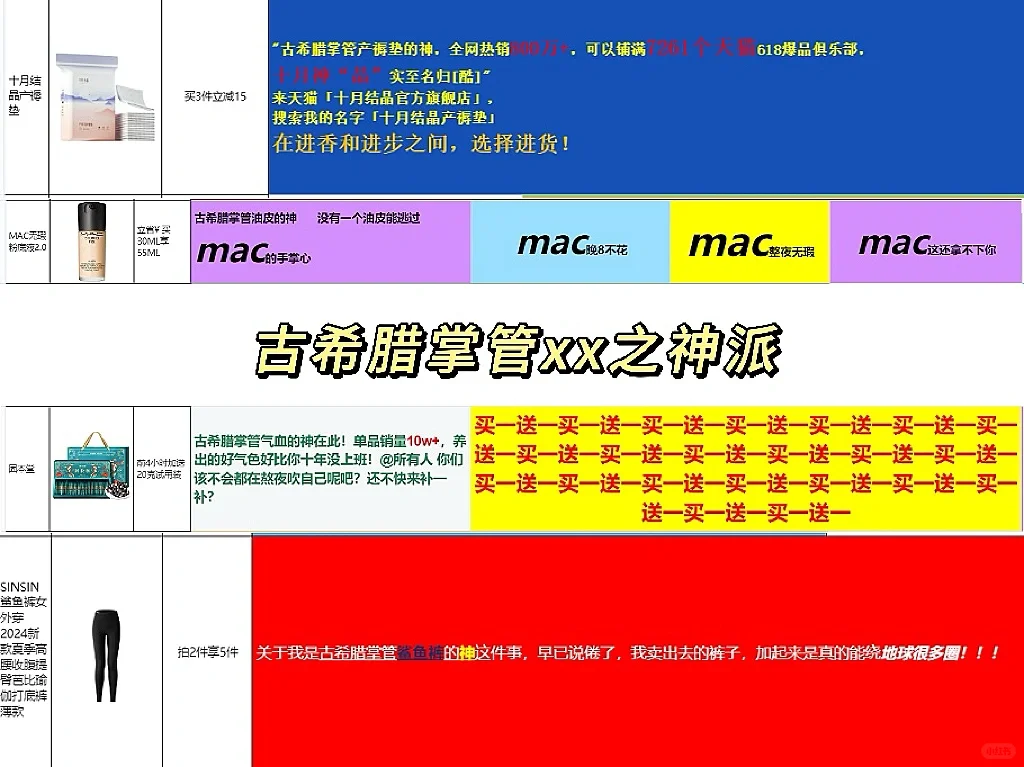This screenshot has height=767, width=1024.
Task: Click the underlined 鲨鱼裤 link text
Action: click(x=420, y=652)
